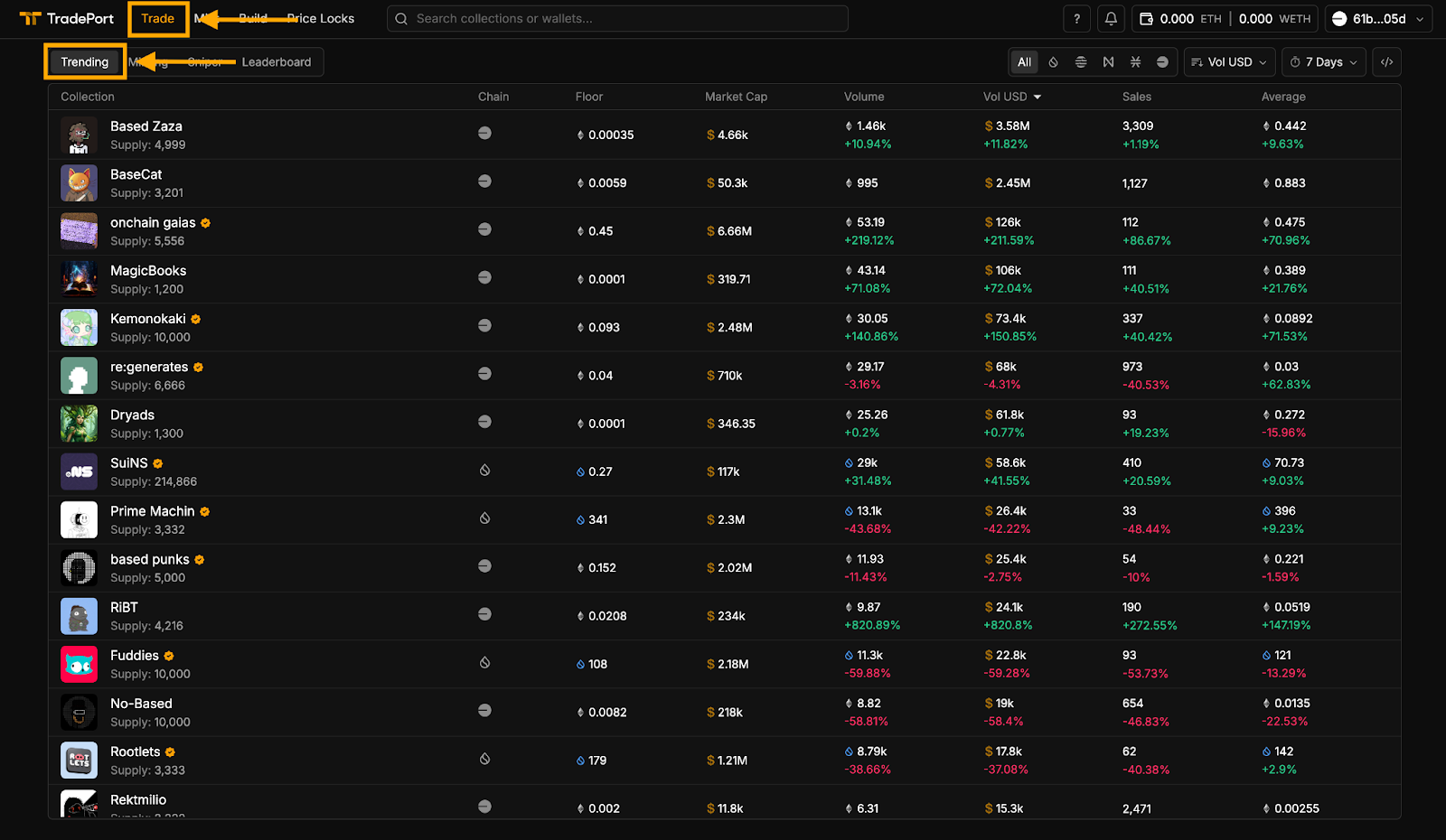Focus the search collections or wallets field
The height and width of the screenshot is (840, 1446).
[617, 19]
